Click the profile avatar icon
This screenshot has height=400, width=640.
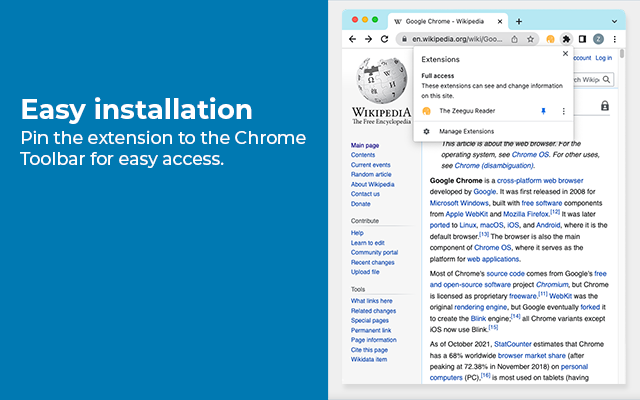598,39
